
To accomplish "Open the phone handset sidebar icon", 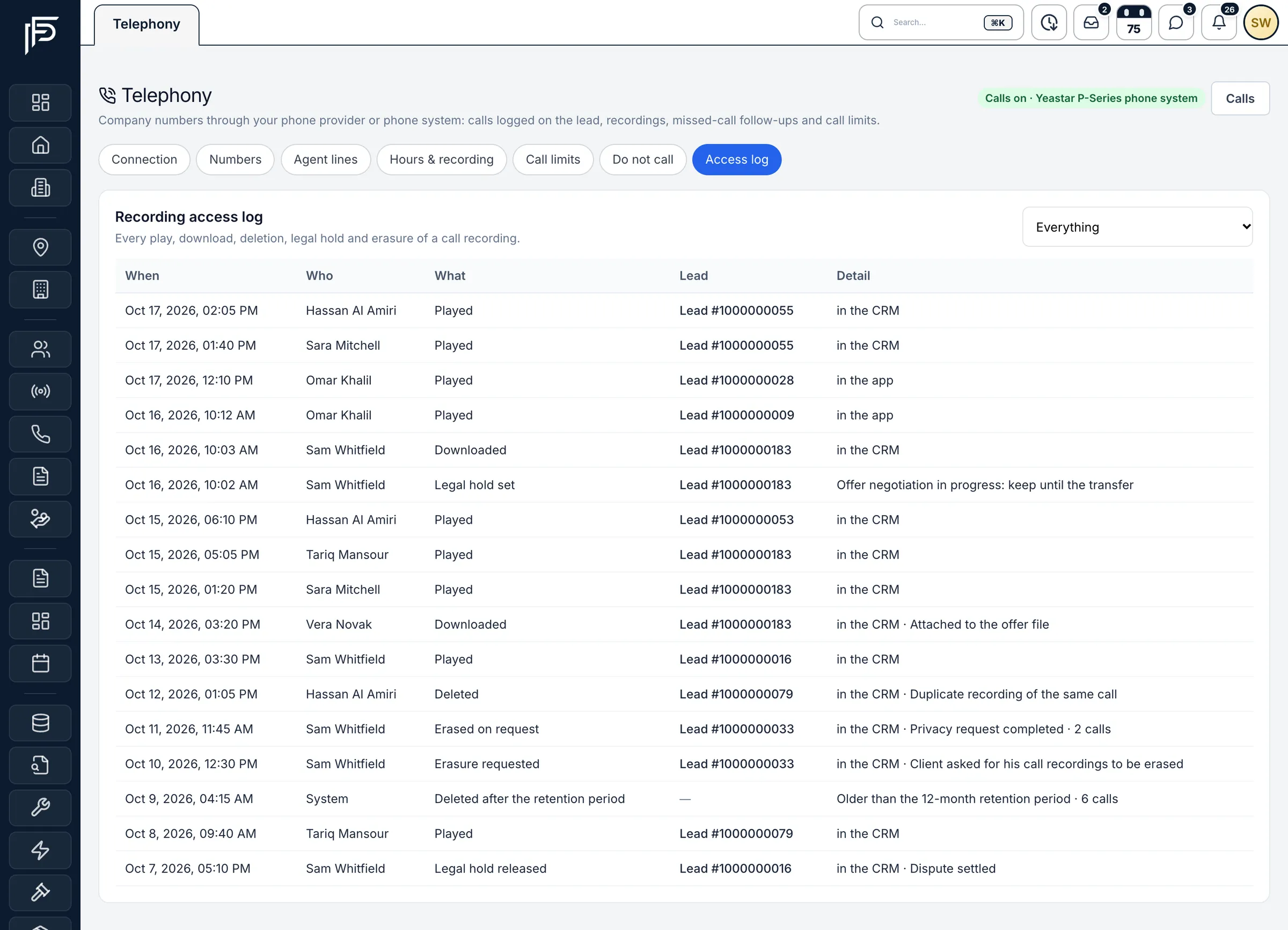I will pos(40,434).
